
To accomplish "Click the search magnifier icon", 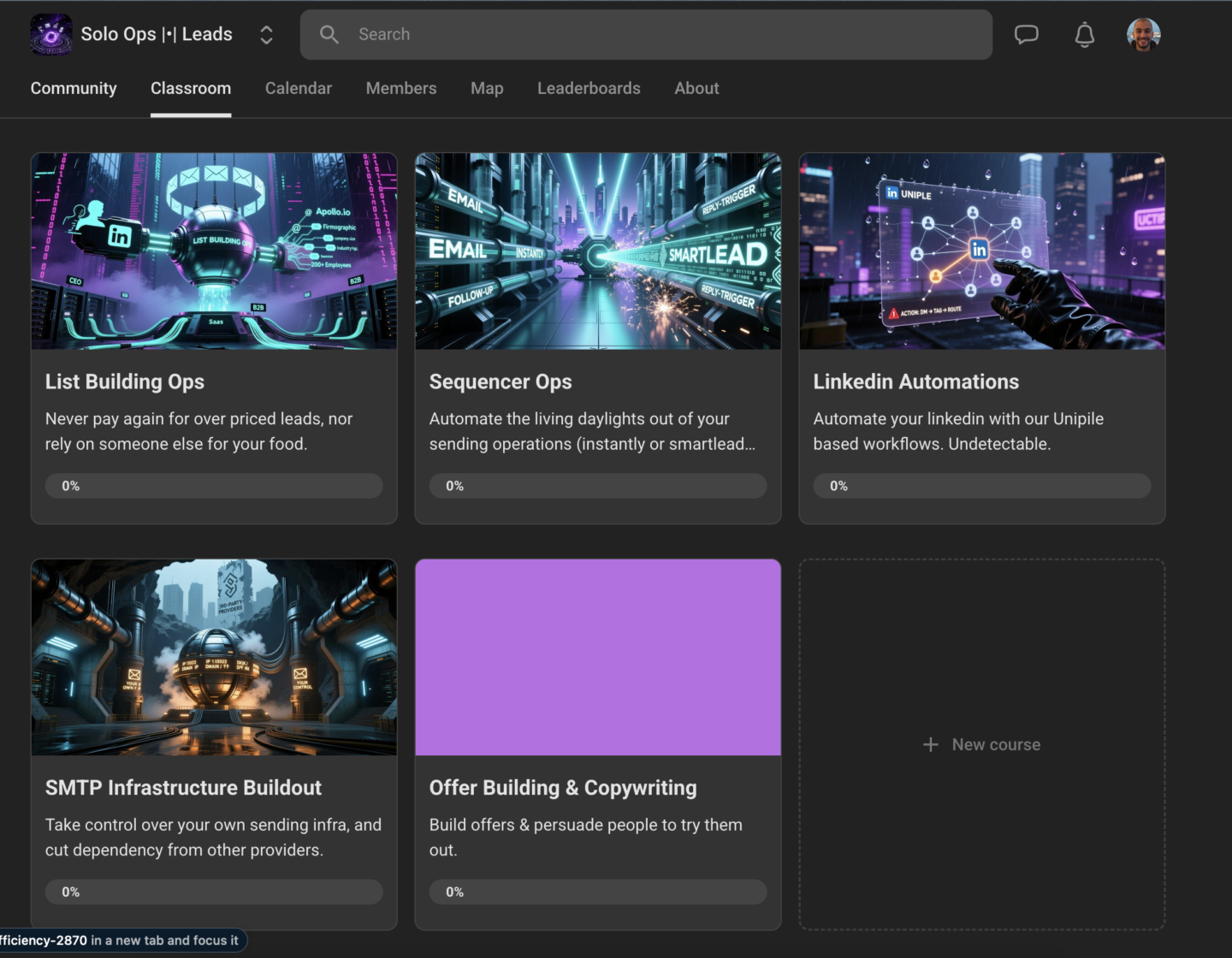I will 329,34.
